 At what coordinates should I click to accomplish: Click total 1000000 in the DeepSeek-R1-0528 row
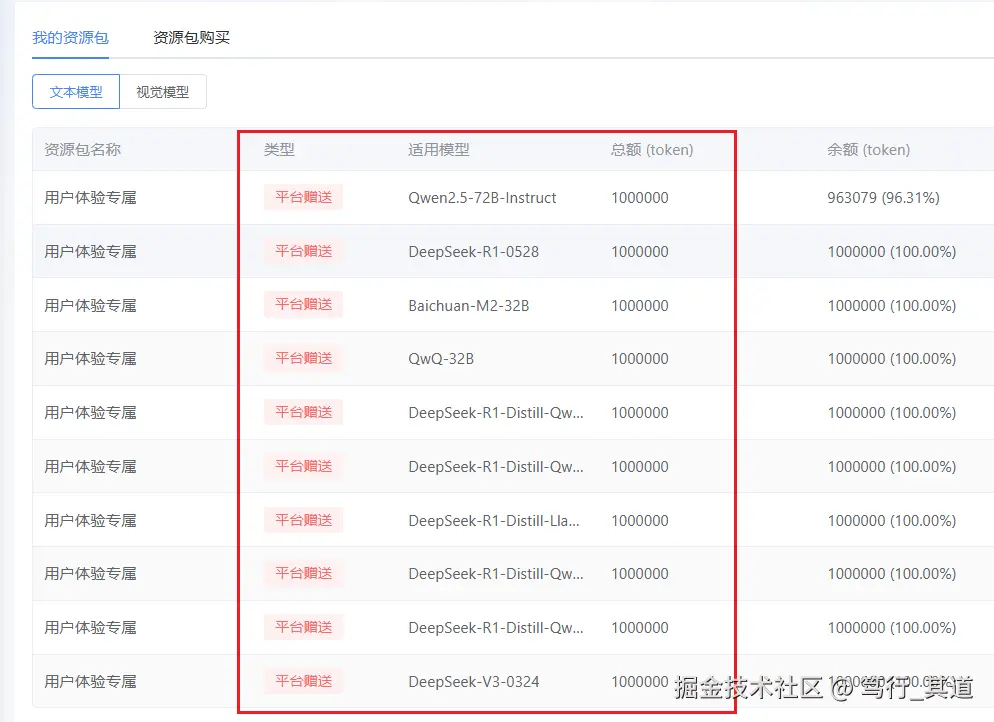click(x=640, y=252)
